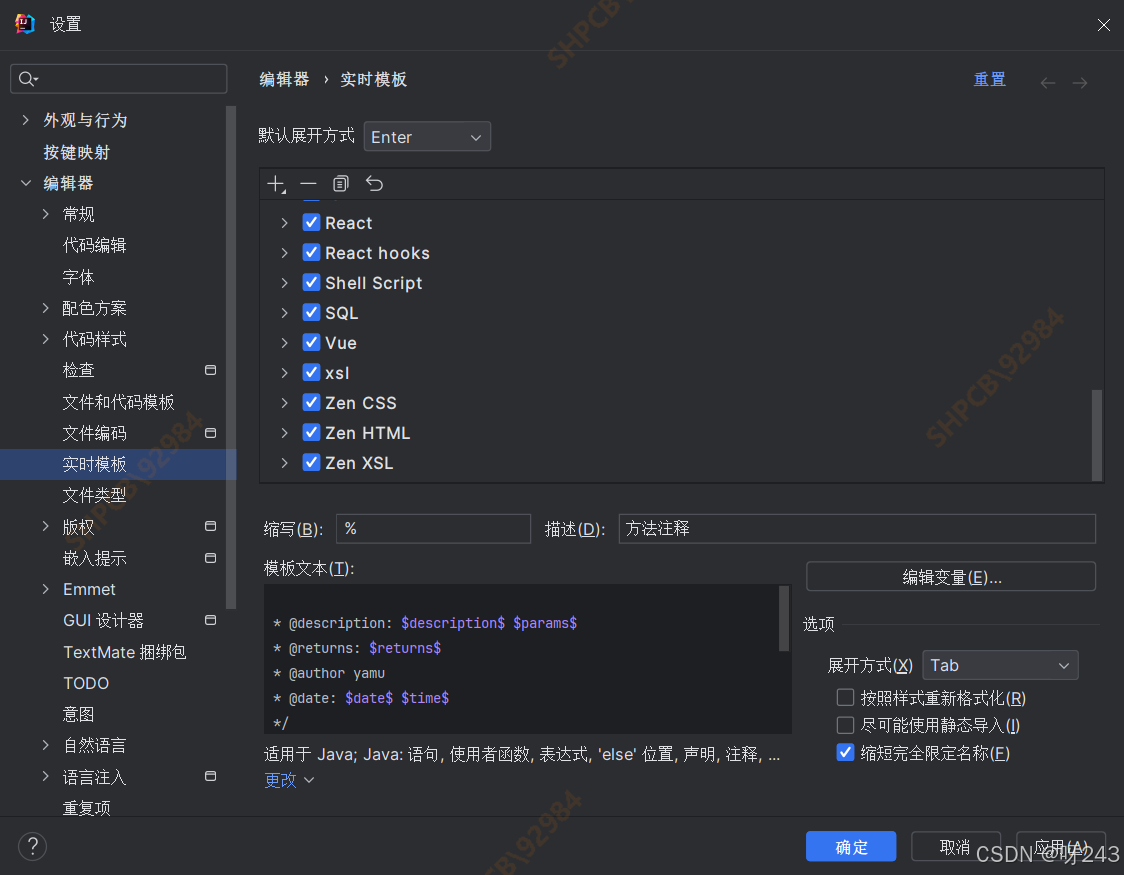
Task: Open the 默认展开方式 Enter dropdown
Action: tap(427, 136)
